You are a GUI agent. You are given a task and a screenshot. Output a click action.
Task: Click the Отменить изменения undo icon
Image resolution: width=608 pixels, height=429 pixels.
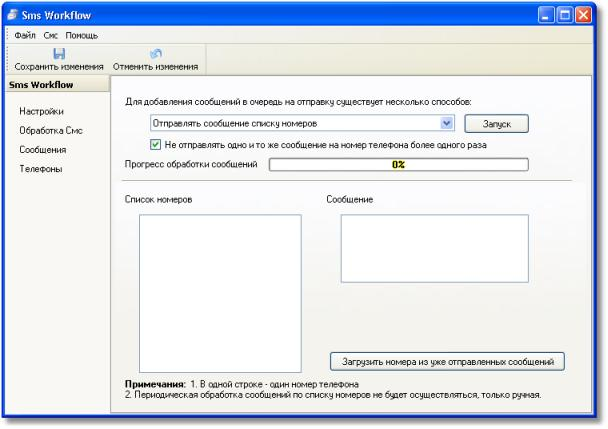coord(155,54)
